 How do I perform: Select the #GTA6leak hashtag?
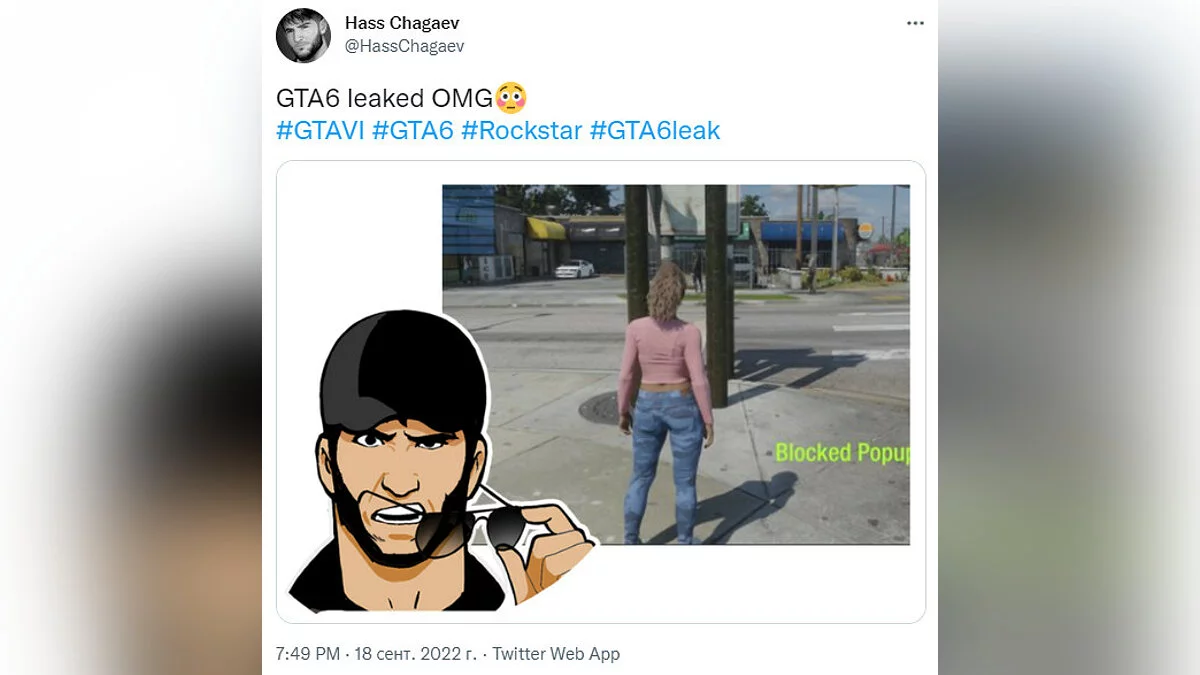click(655, 130)
